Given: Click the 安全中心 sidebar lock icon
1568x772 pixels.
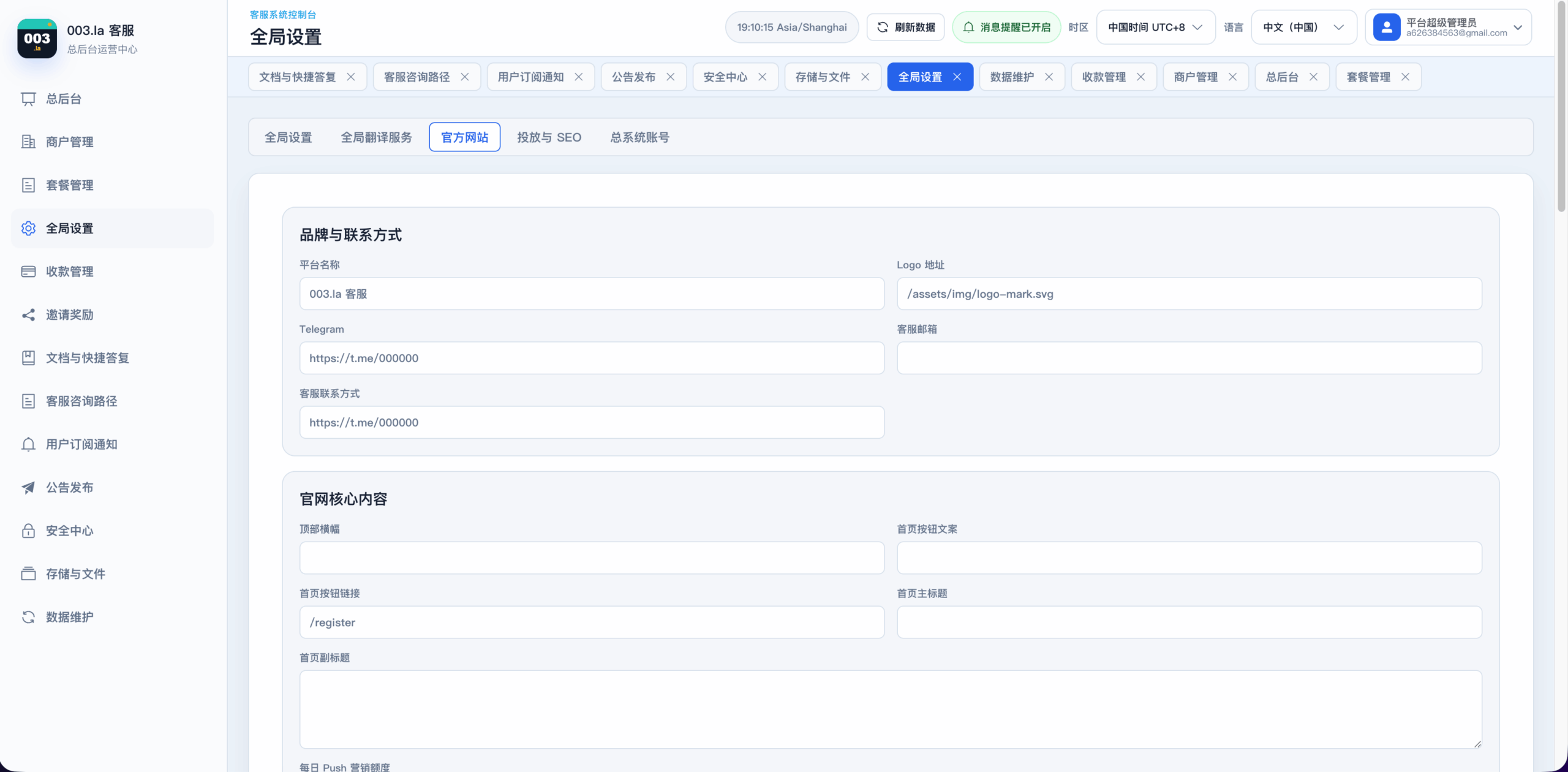Looking at the screenshot, I should tap(28, 531).
